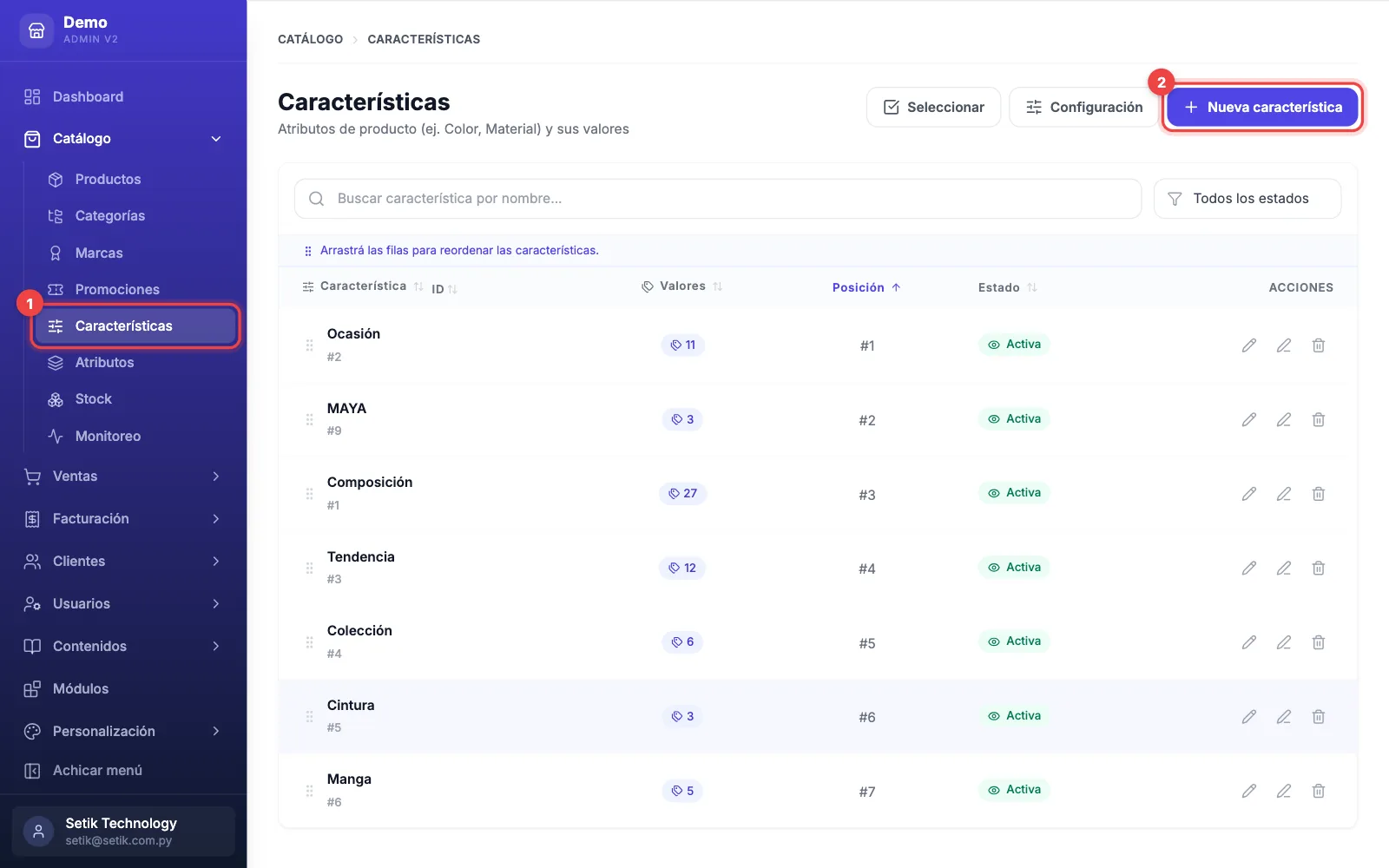The height and width of the screenshot is (868, 1389).
Task: Enable row selection with Seleccionar button
Action: click(933, 108)
